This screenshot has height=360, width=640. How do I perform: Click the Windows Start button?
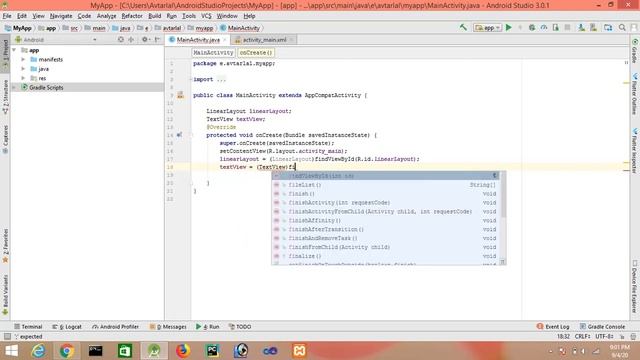point(11,351)
